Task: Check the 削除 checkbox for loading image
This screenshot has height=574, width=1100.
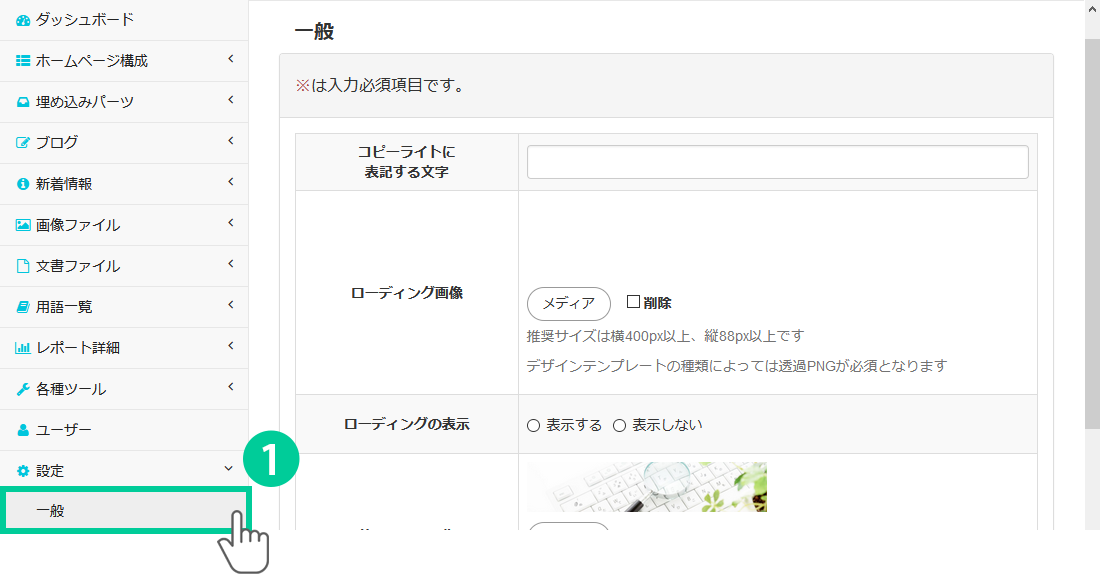Action: pyautogui.click(x=633, y=302)
